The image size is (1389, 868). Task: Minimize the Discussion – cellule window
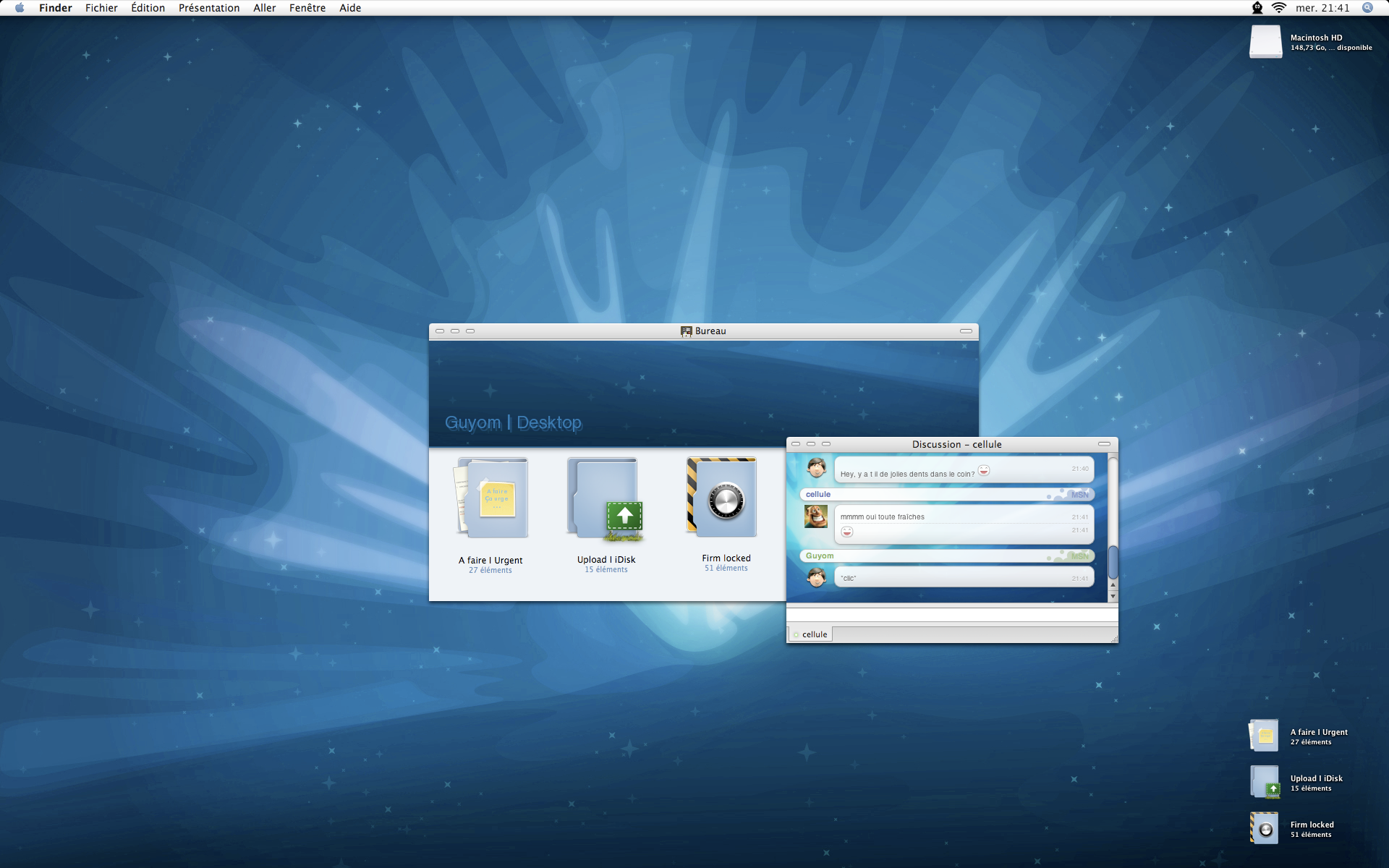point(811,444)
